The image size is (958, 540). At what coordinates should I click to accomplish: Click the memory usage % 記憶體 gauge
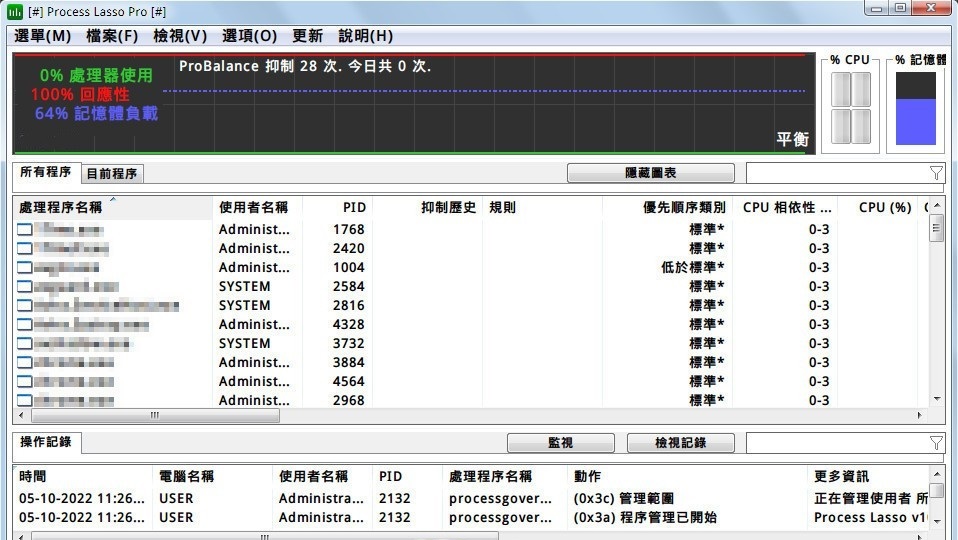click(x=915, y=108)
